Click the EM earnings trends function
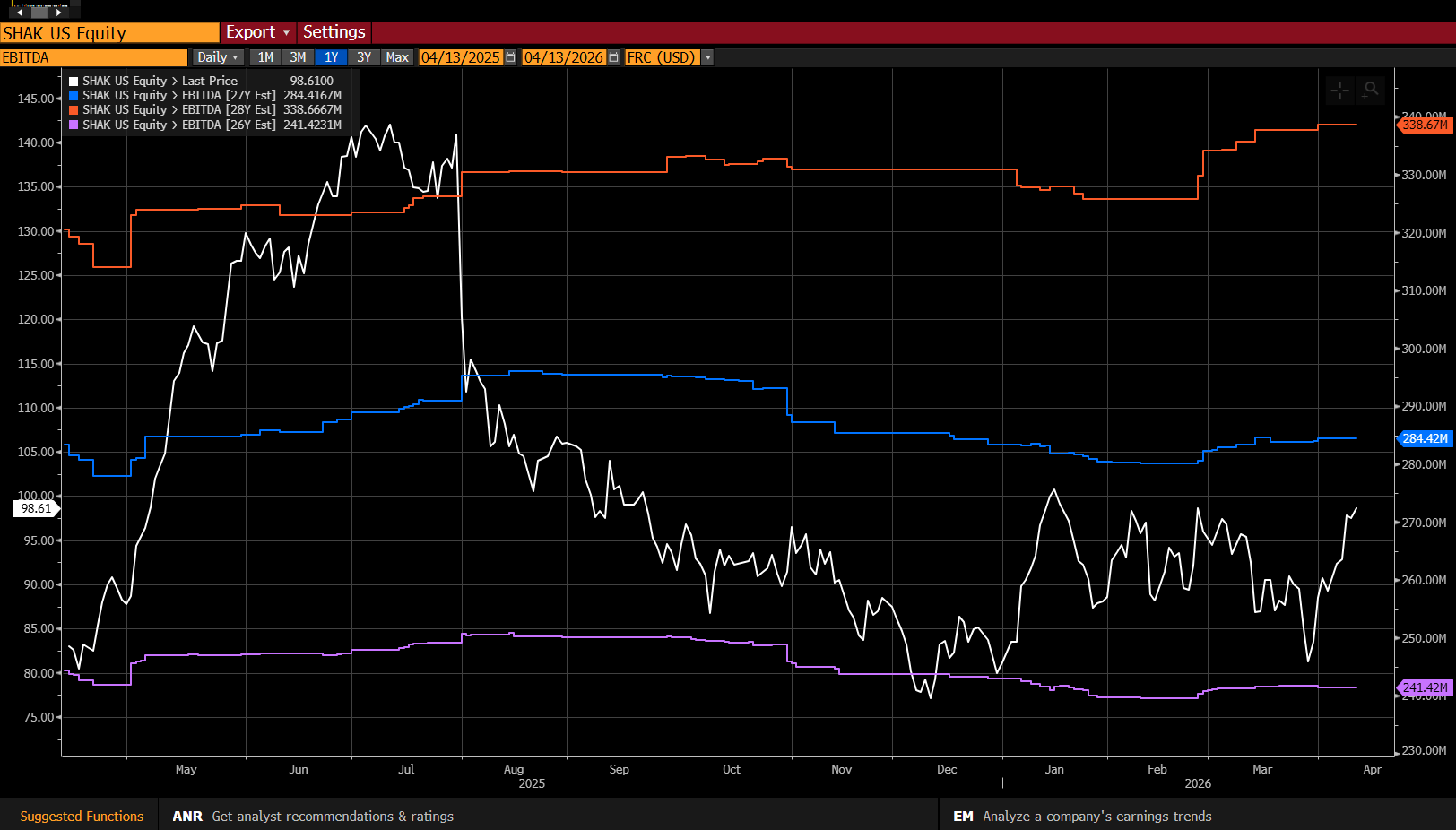 tap(1082, 817)
